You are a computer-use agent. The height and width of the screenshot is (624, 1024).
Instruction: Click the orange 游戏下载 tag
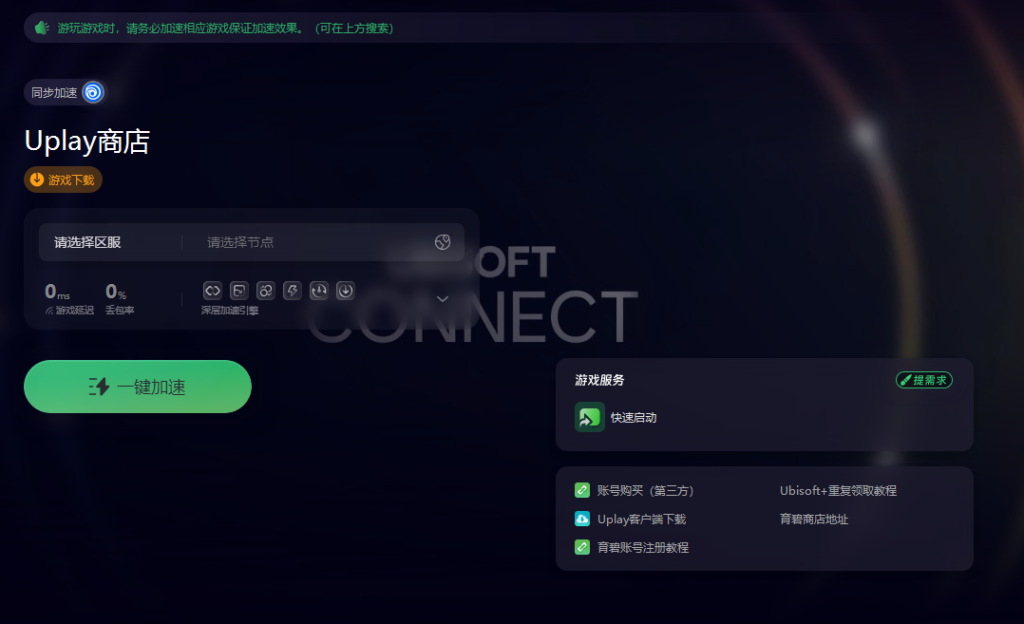tap(63, 179)
